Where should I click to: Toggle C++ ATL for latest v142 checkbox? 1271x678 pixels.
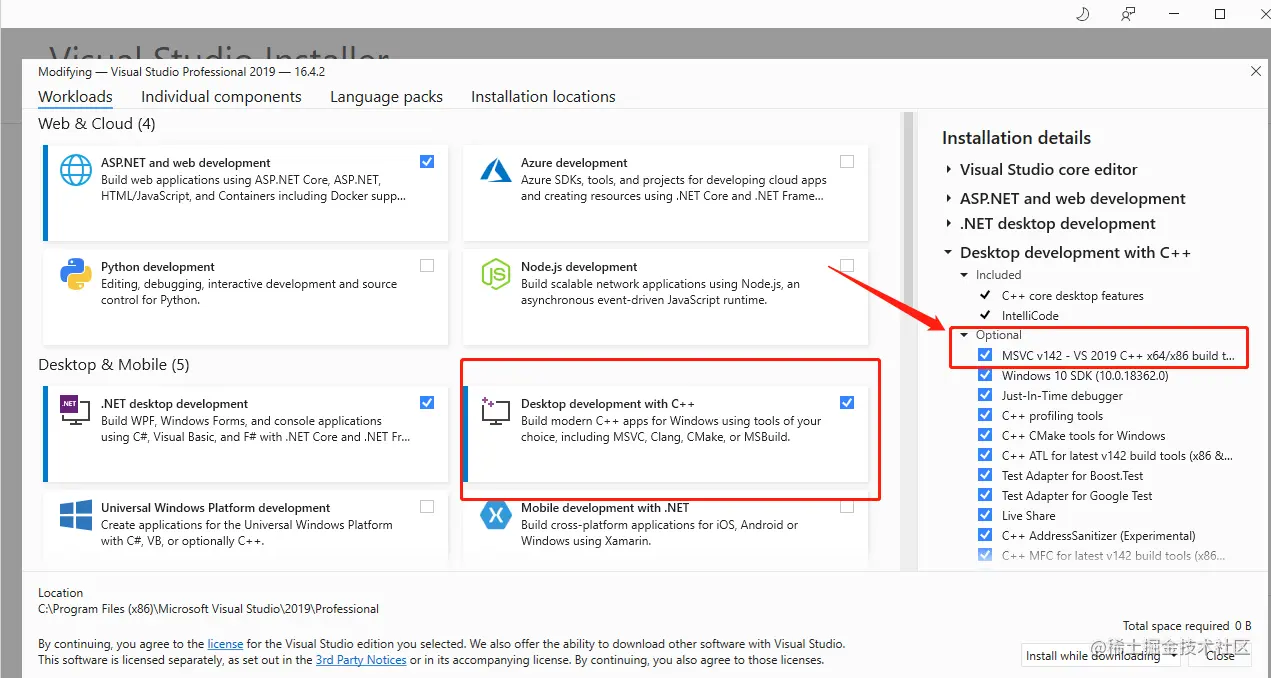tap(985, 455)
